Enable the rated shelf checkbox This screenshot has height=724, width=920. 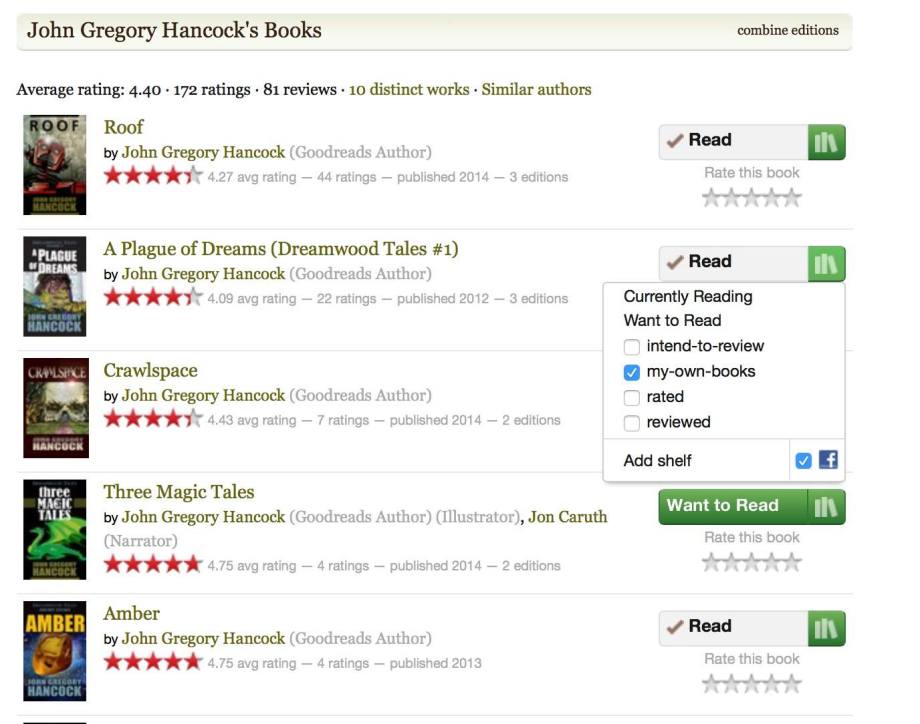[631, 398]
